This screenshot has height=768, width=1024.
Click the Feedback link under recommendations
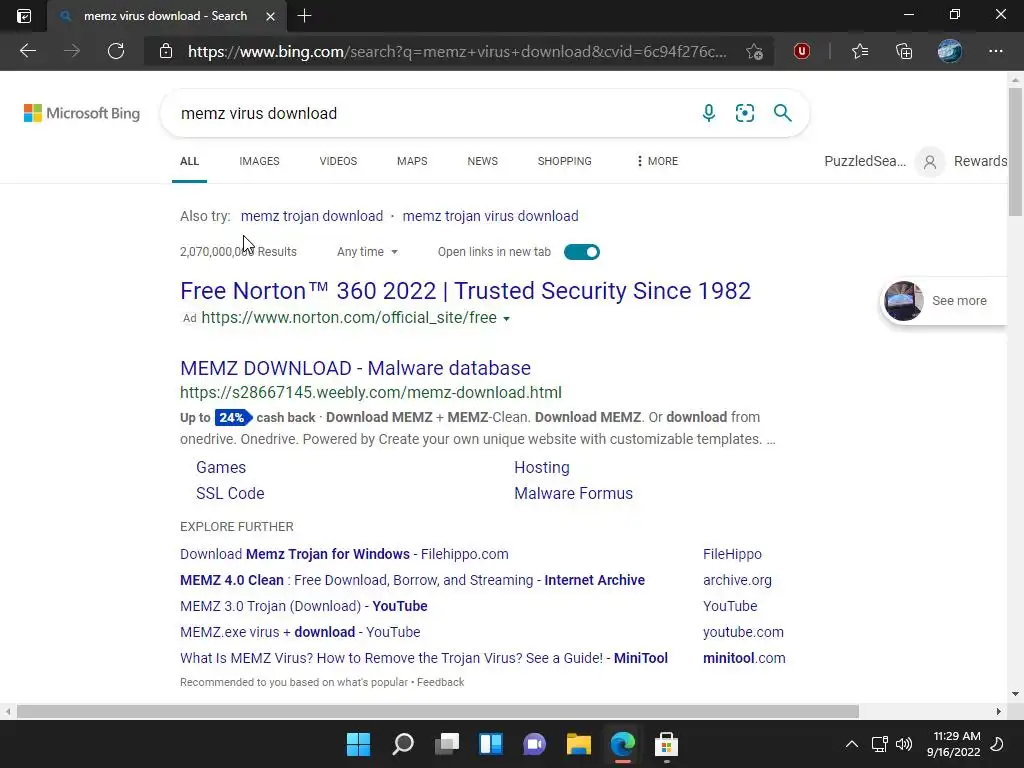tap(441, 682)
